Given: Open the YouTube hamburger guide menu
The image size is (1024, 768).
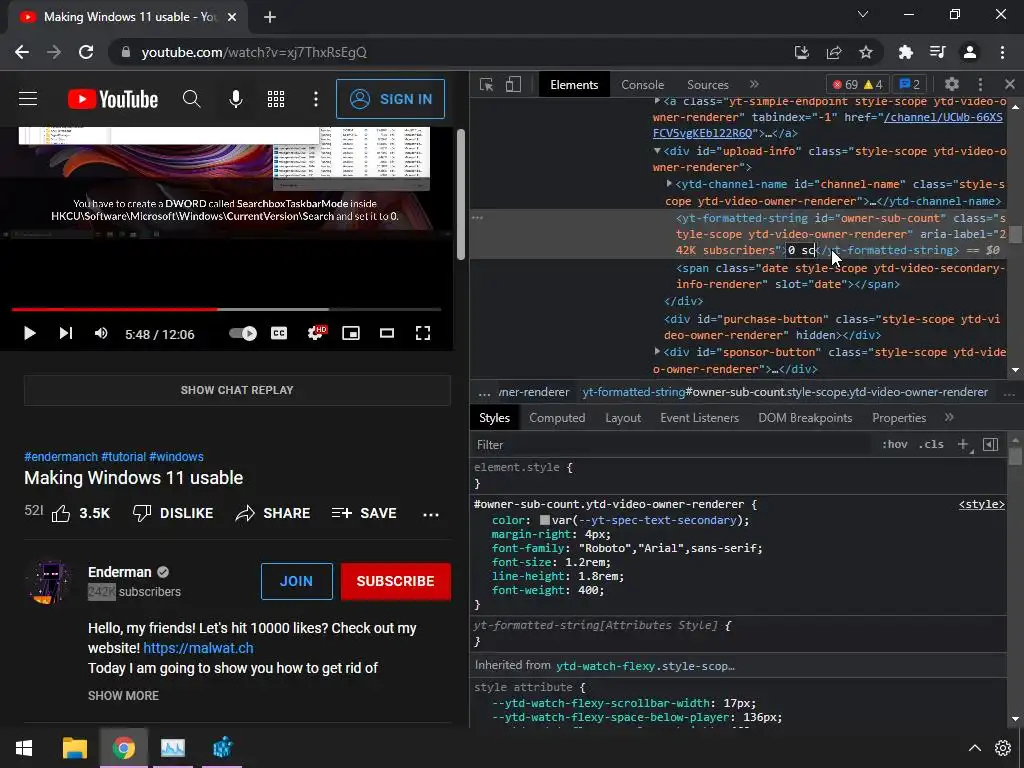Looking at the screenshot, I should click(x=28, y=99).
